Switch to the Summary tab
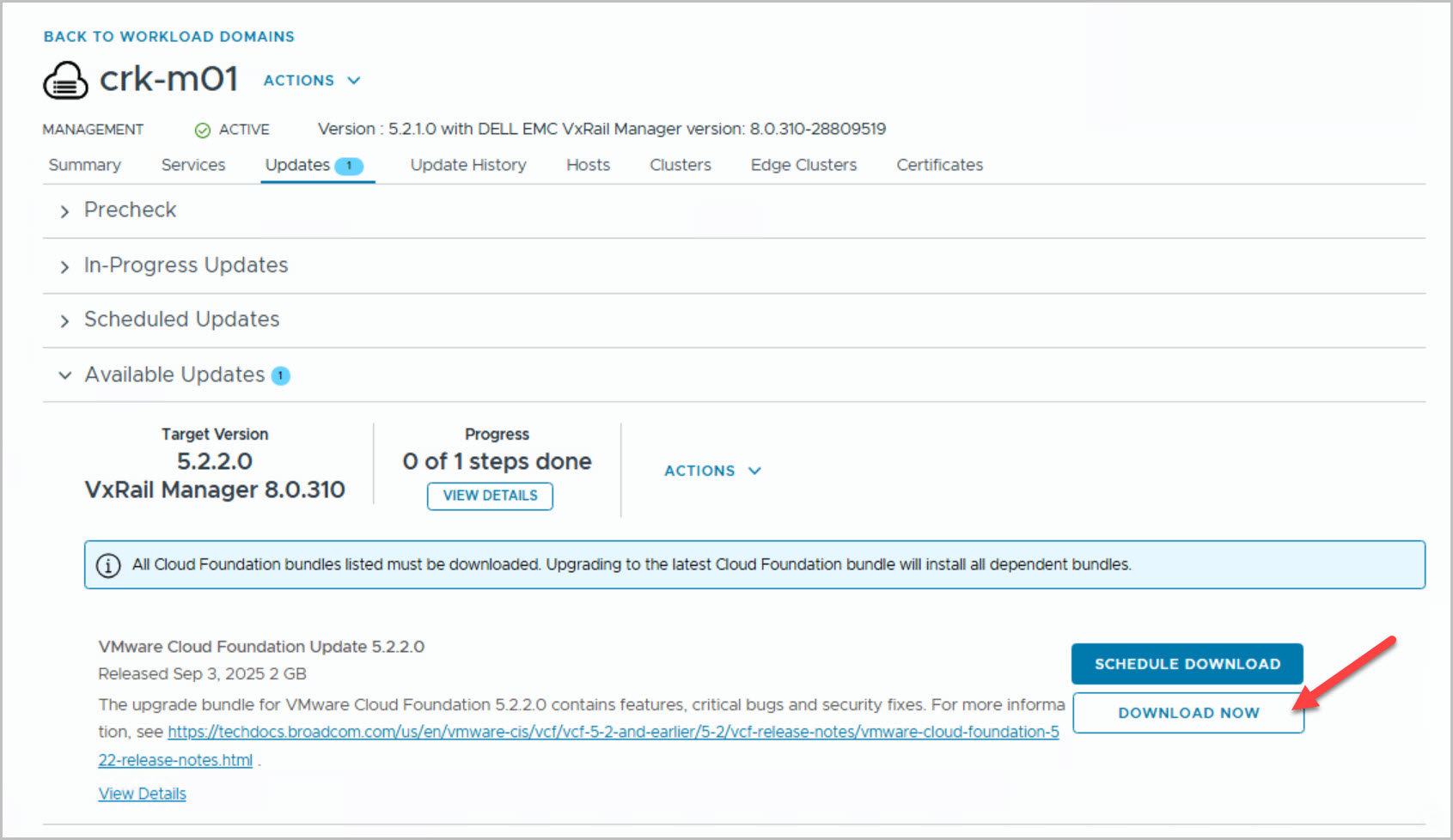Image resolution: width=1453 pixels, height=840 pixels. click(x=84, y=165)
